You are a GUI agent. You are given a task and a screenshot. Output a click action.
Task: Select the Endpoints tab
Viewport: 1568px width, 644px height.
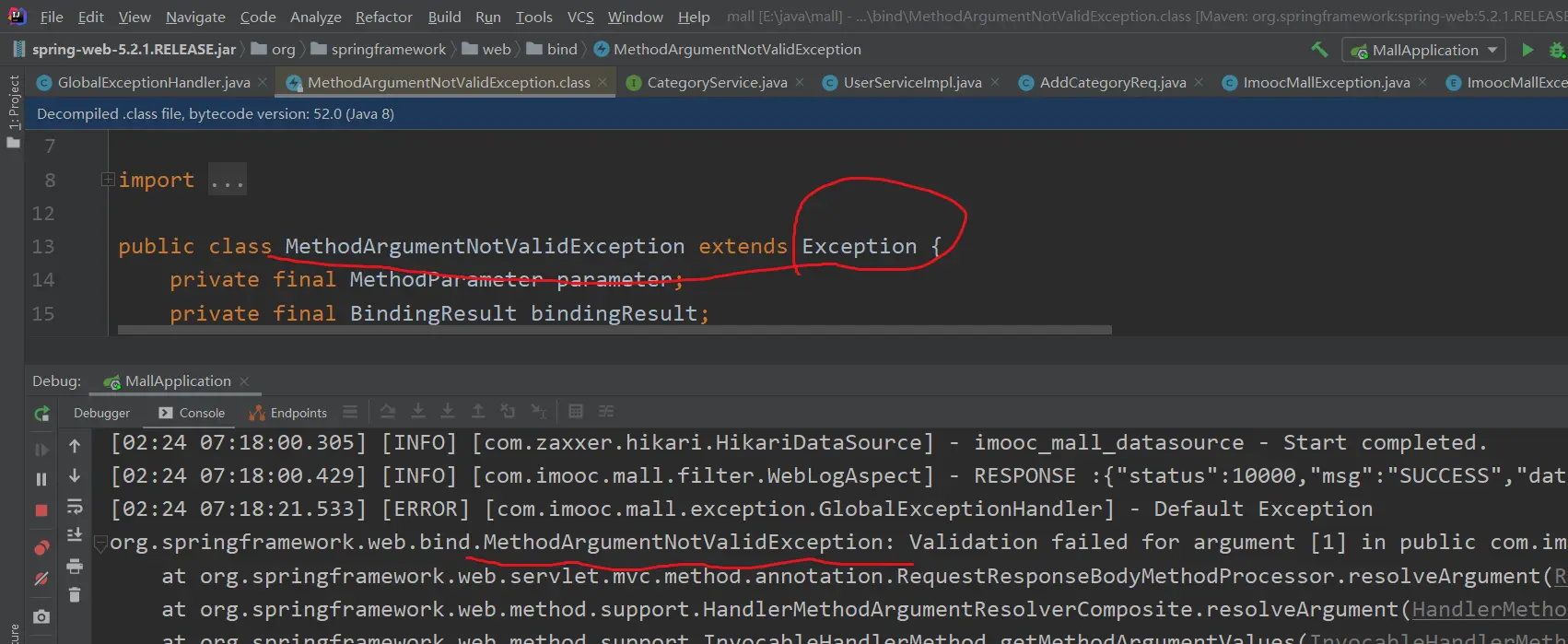[288, 414]
